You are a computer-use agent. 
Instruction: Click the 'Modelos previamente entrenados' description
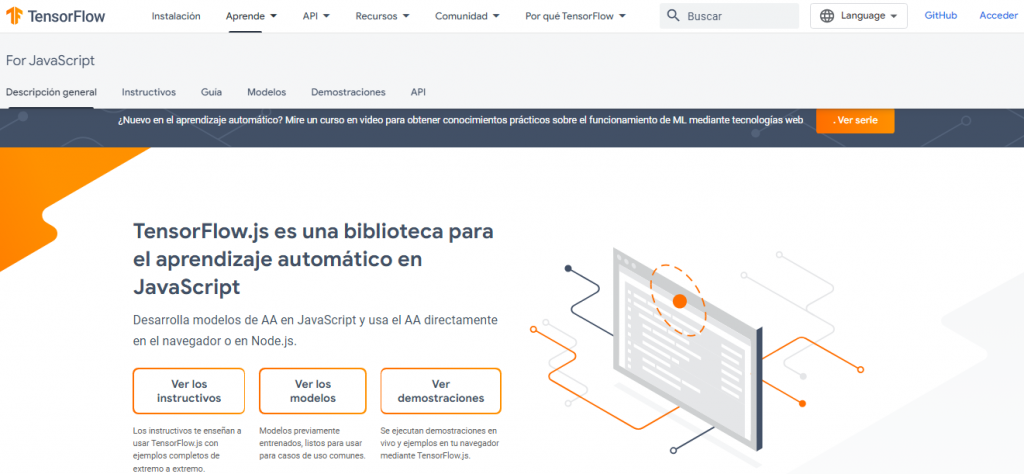click(312, 443)
